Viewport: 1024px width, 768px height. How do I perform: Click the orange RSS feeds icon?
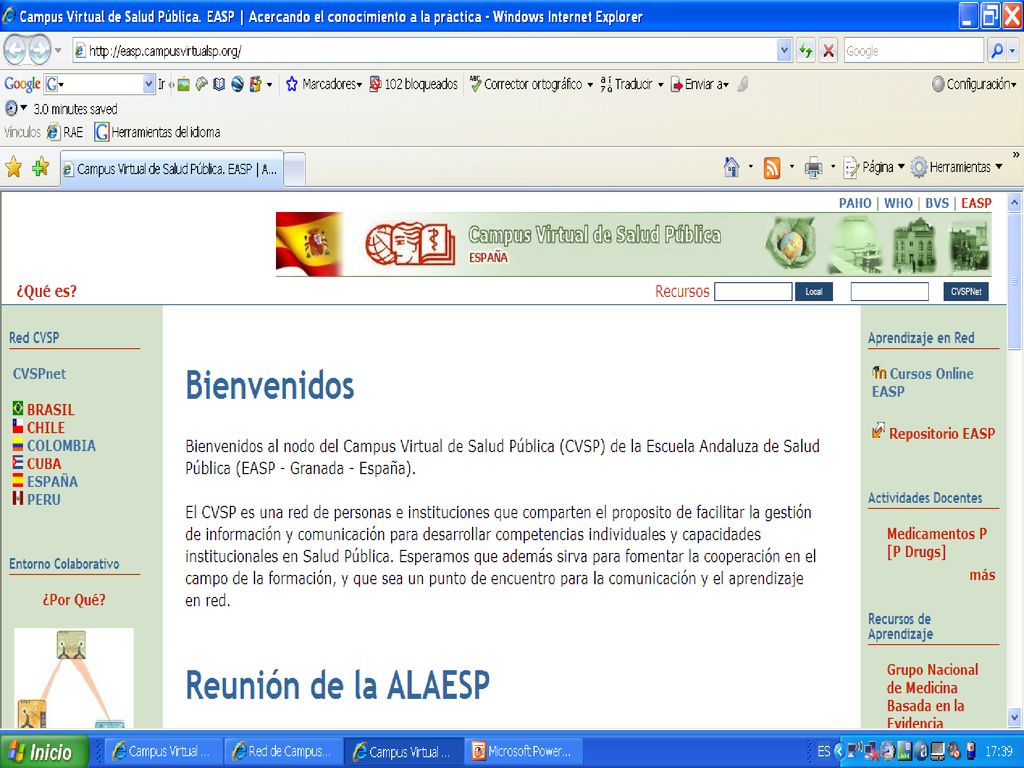coord(772,168)
